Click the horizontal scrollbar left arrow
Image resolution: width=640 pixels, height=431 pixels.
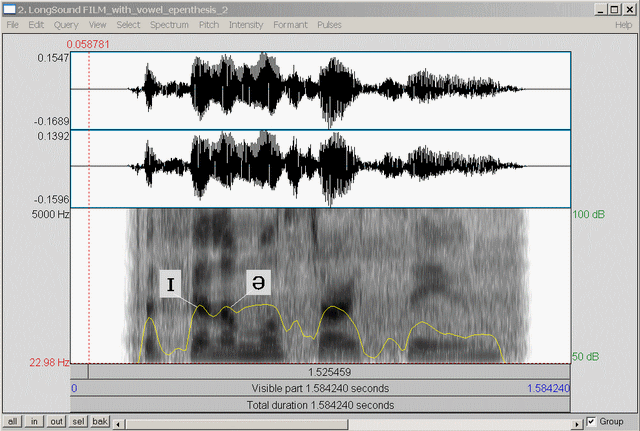click(x=119, y=421)
